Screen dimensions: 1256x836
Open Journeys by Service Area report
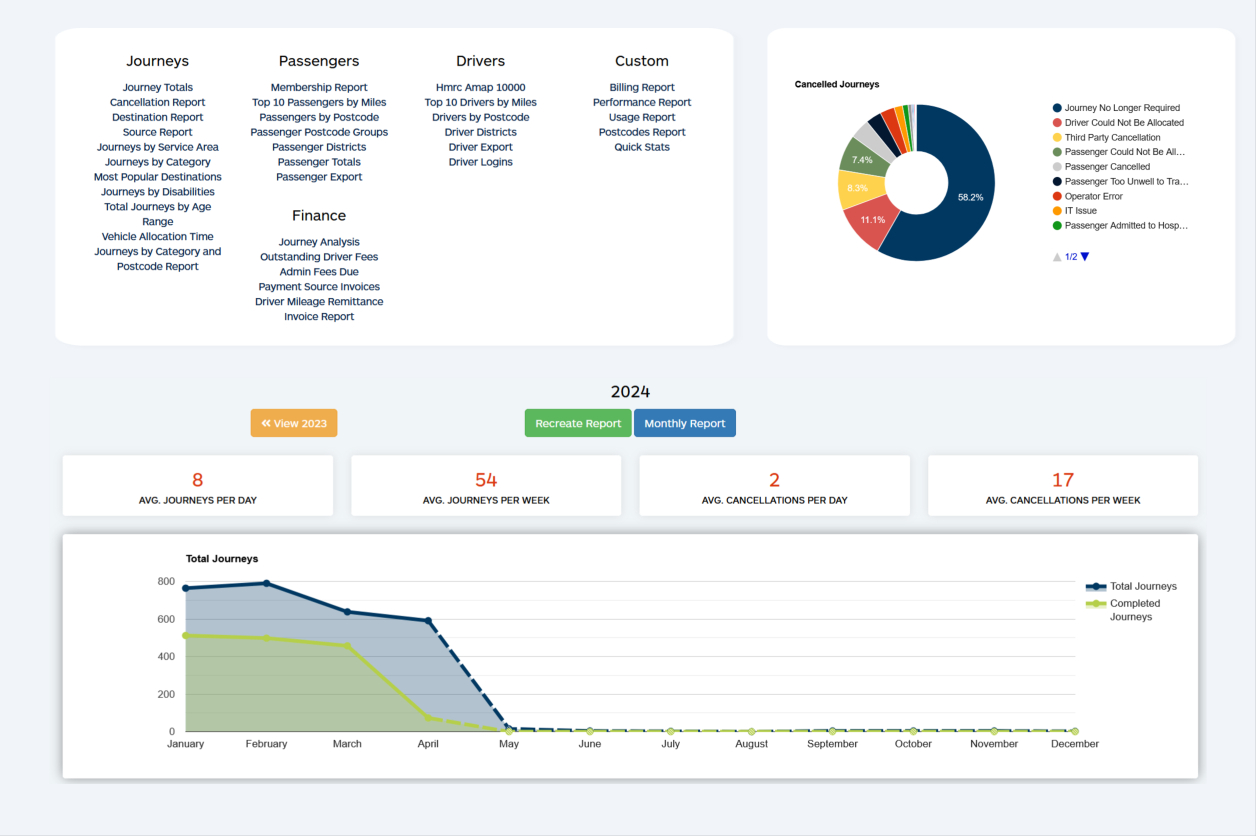(x=157, y=147)
